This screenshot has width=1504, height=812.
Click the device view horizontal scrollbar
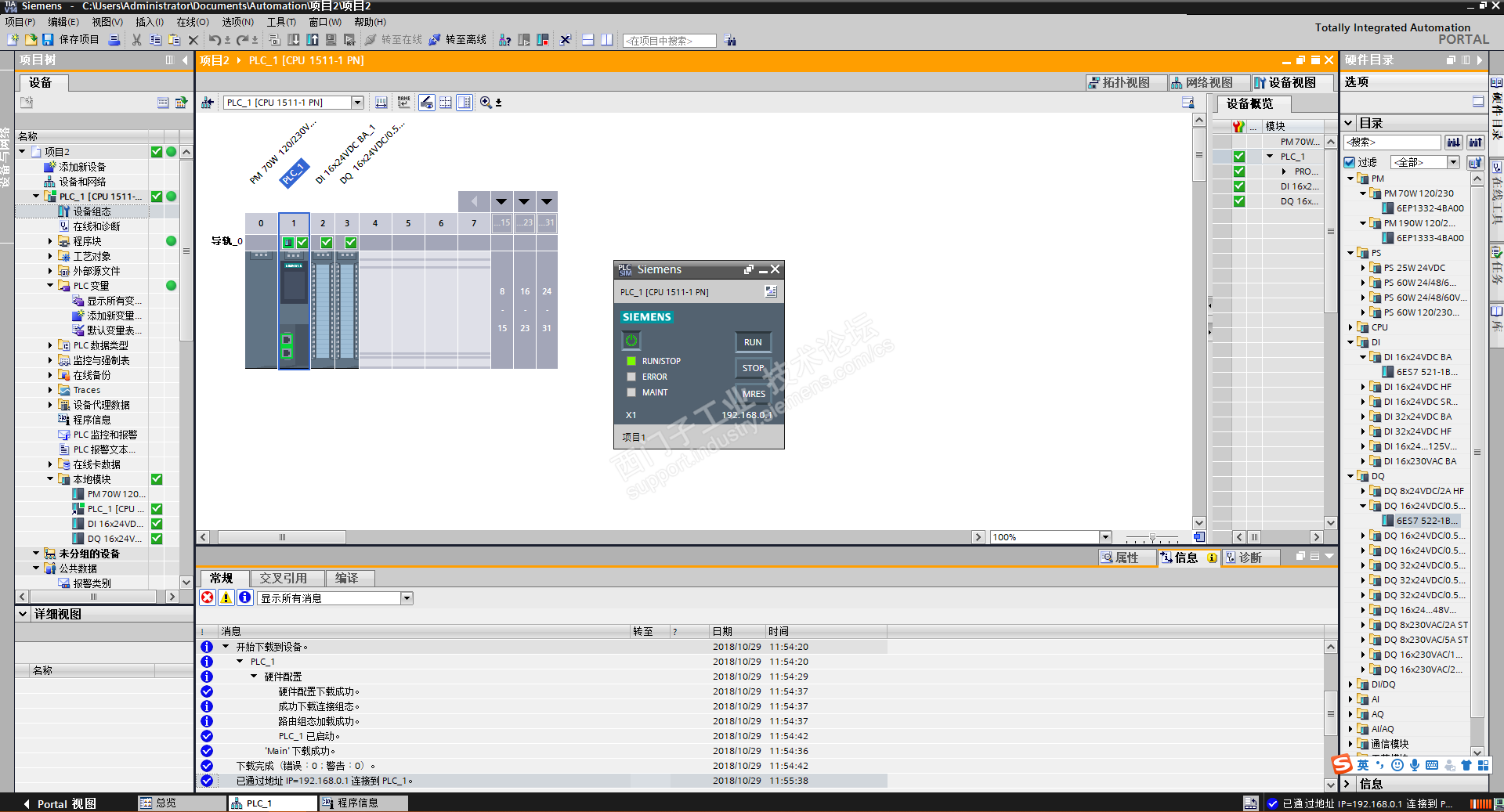tap(282, 537)
